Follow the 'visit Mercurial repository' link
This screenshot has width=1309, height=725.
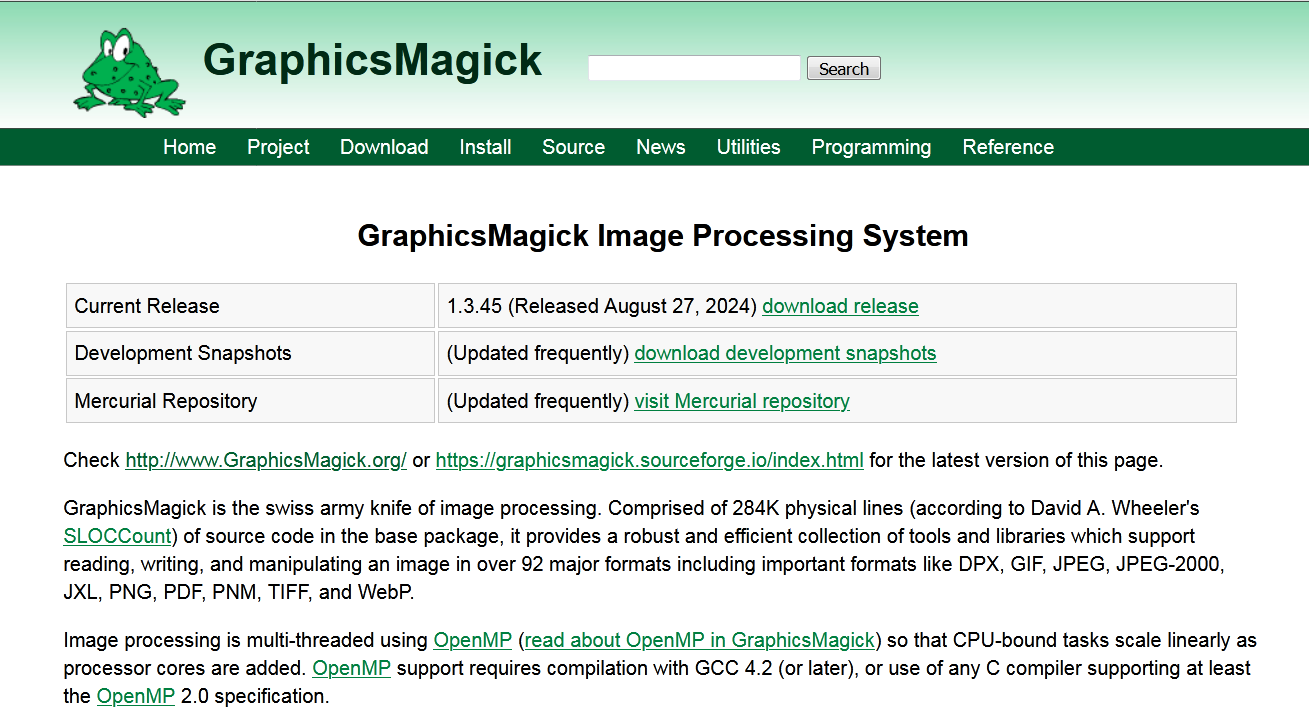742,401
